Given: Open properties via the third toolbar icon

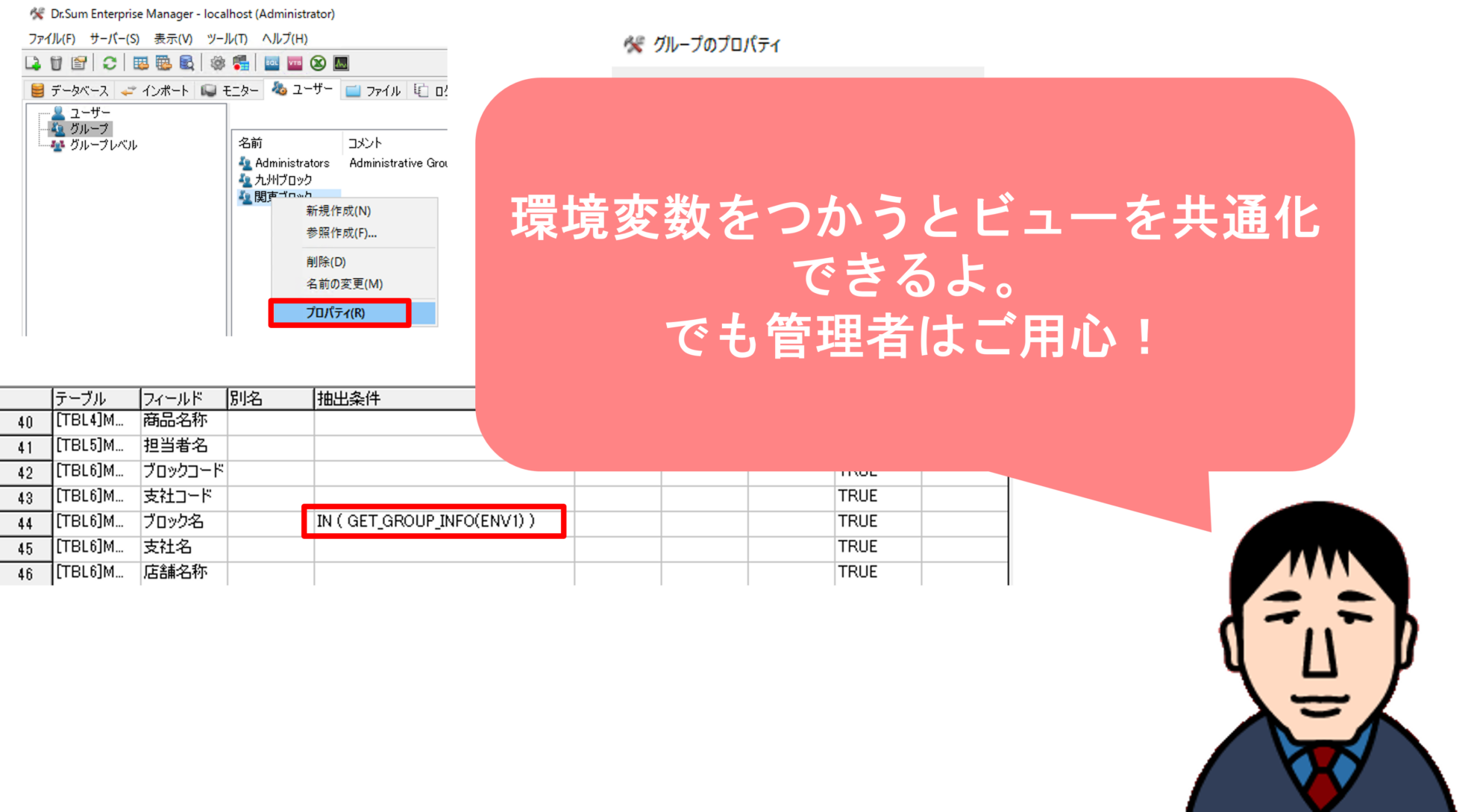Looking at the screenshot, I should (79, 63).
